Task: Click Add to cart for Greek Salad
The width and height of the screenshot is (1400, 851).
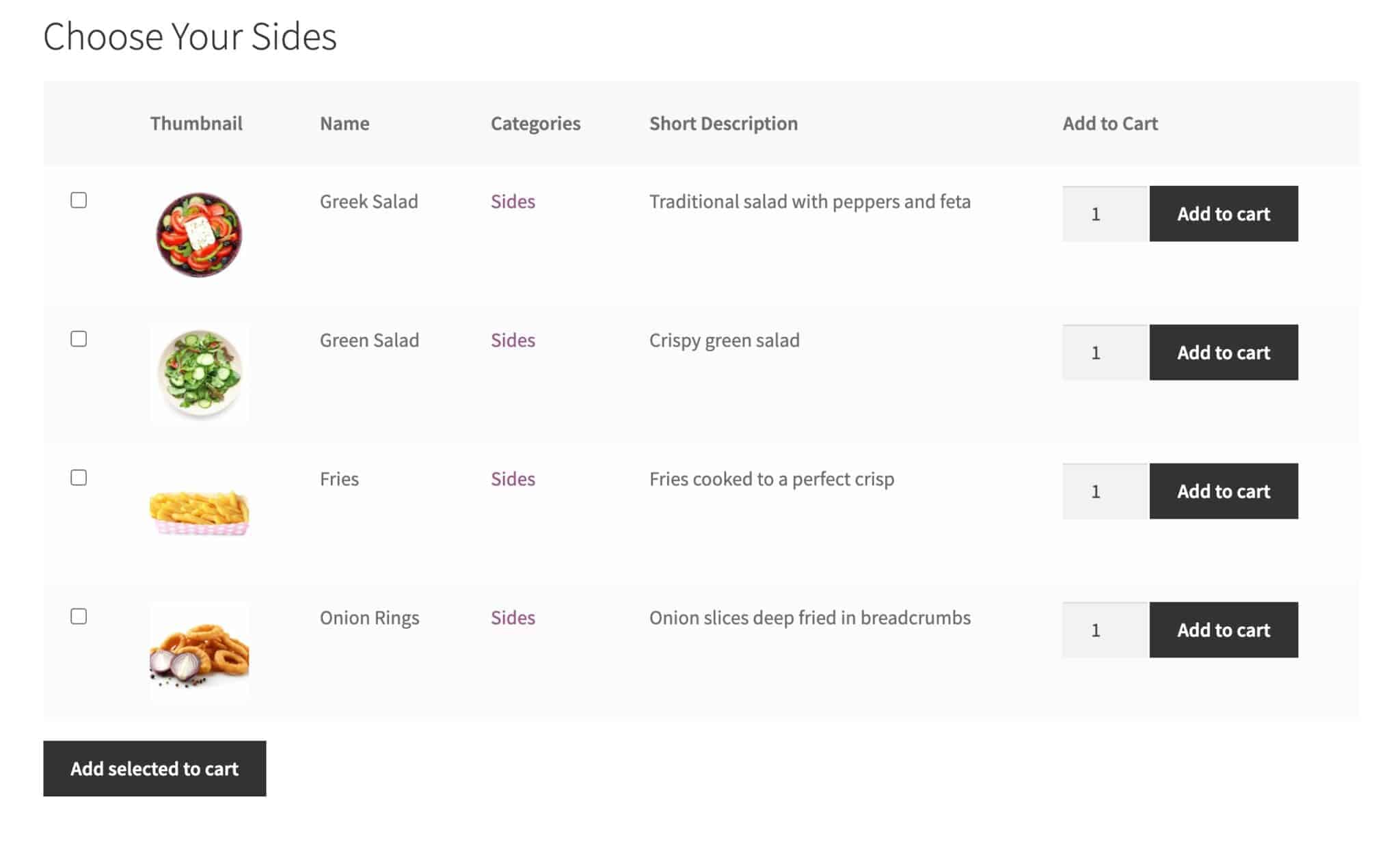Action: point(1223,213)
